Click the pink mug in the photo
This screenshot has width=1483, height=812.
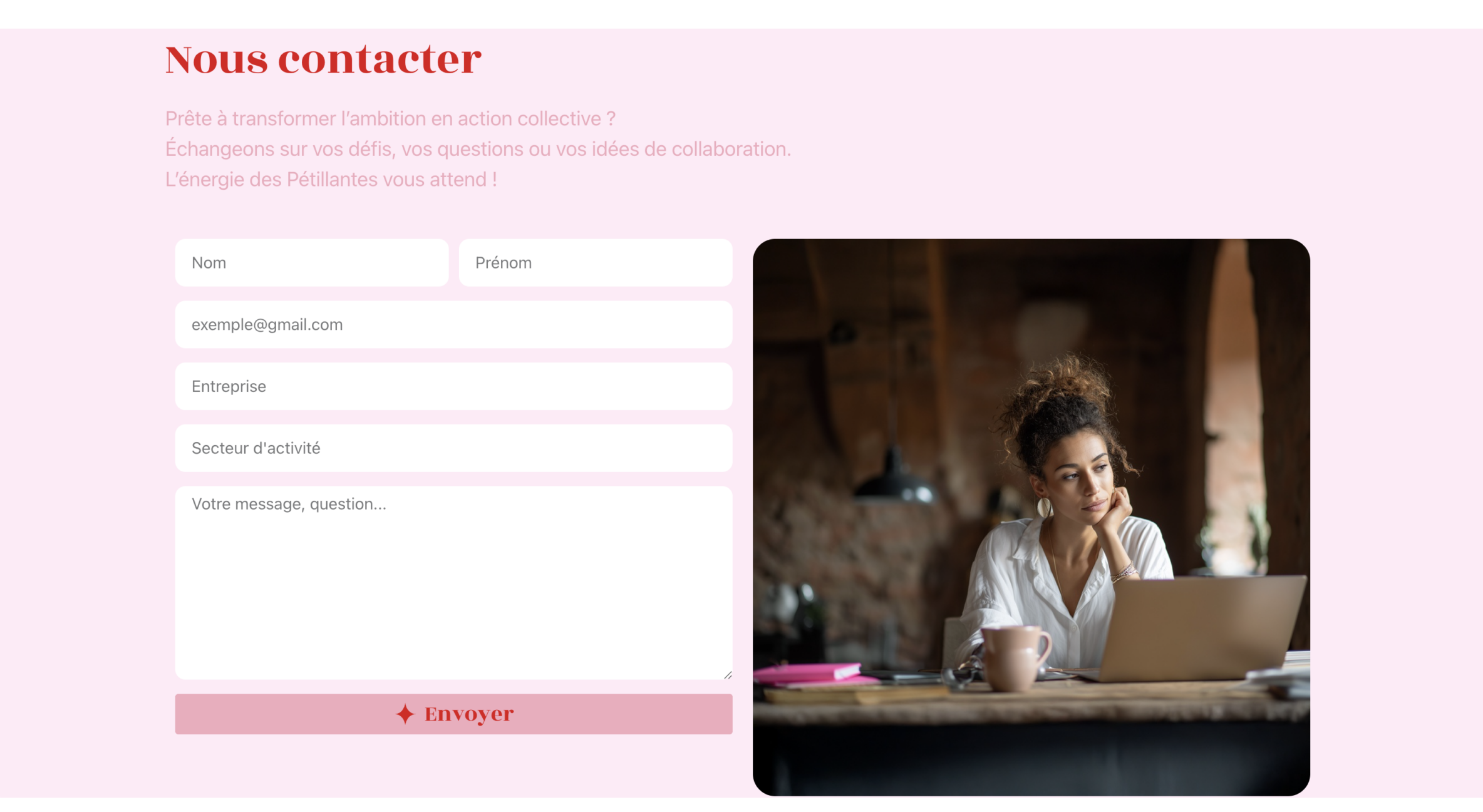pyautogui.click(x=1015, y=657)
